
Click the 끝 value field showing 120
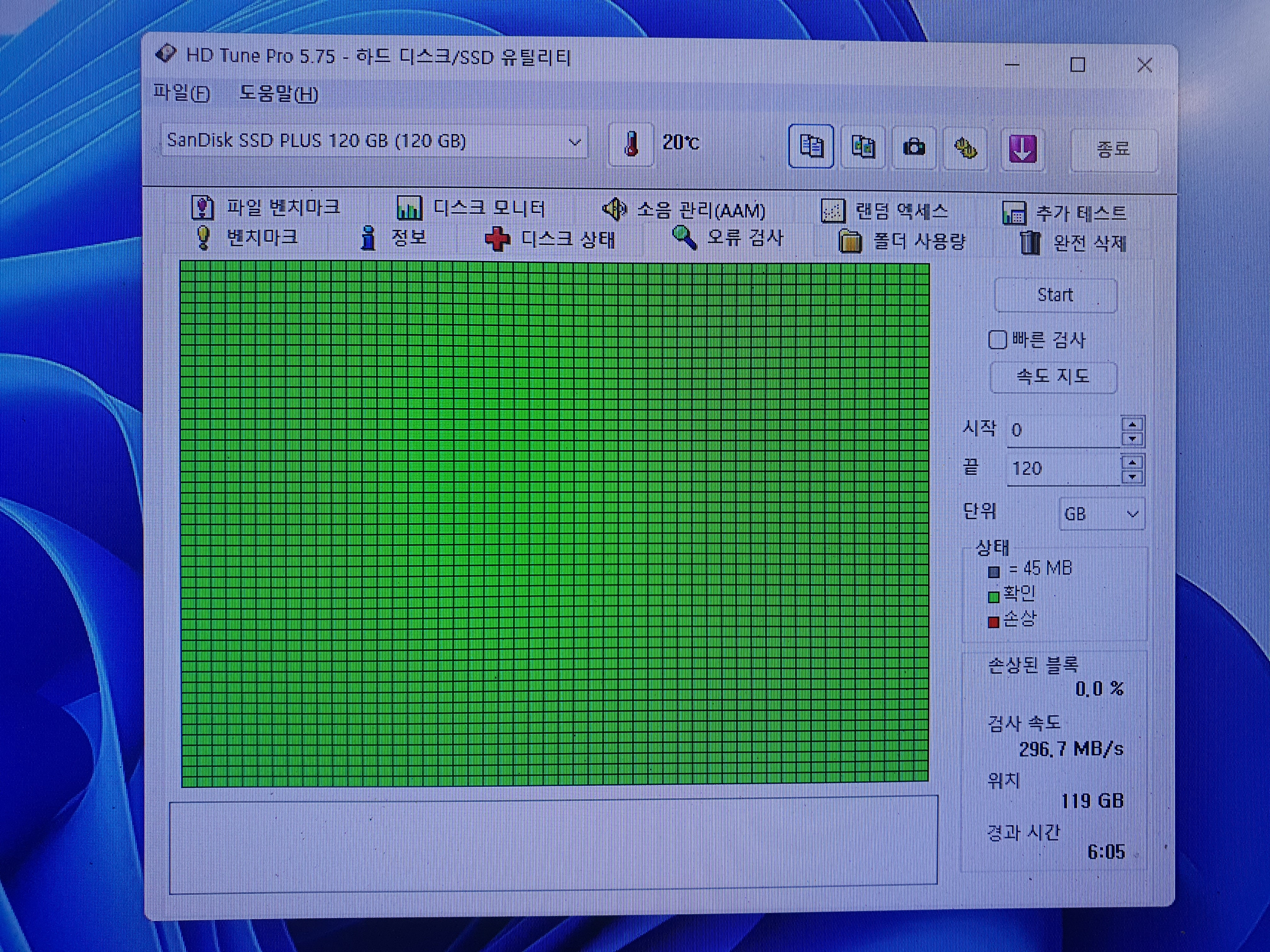1063,469
